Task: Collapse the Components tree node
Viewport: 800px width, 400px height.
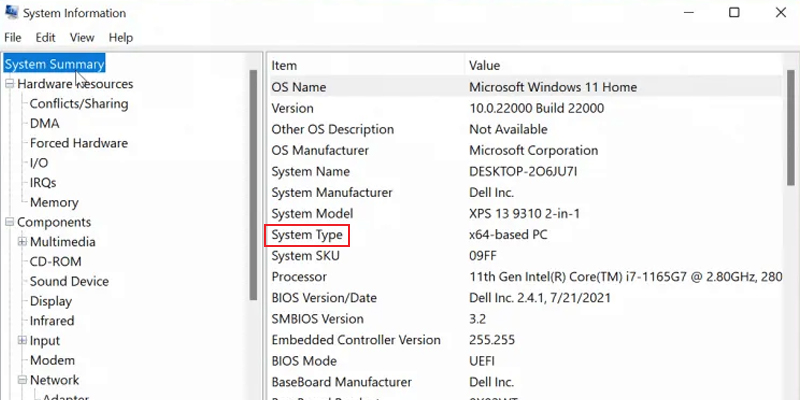Action: (9, 222)
